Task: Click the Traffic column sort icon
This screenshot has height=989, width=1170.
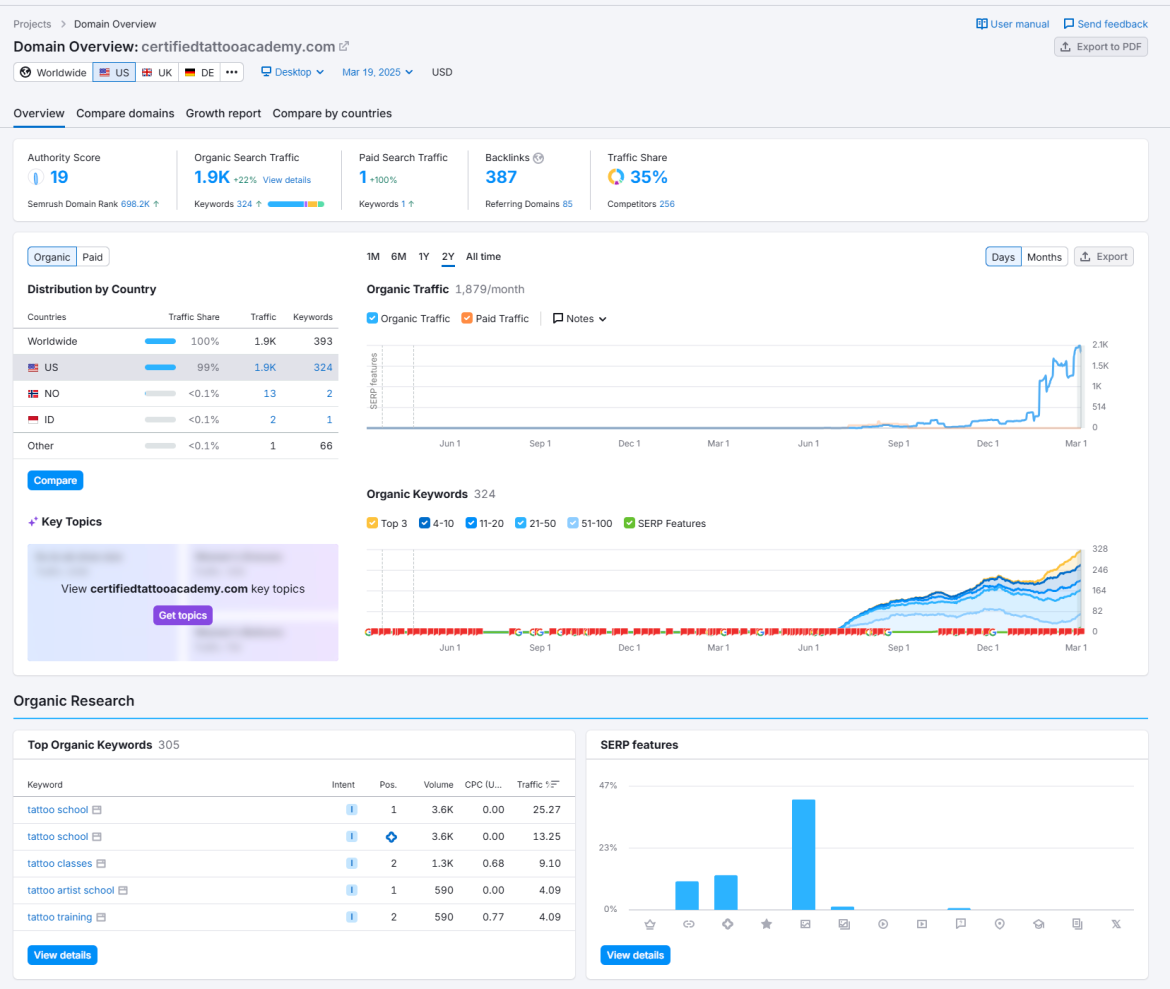Action: tap(554, 785)
